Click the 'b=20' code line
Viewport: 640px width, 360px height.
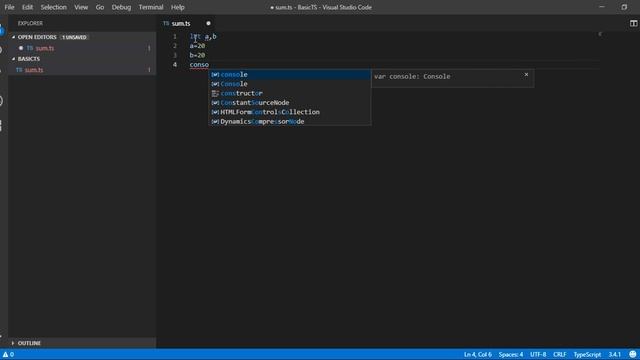tap(197, 56)
